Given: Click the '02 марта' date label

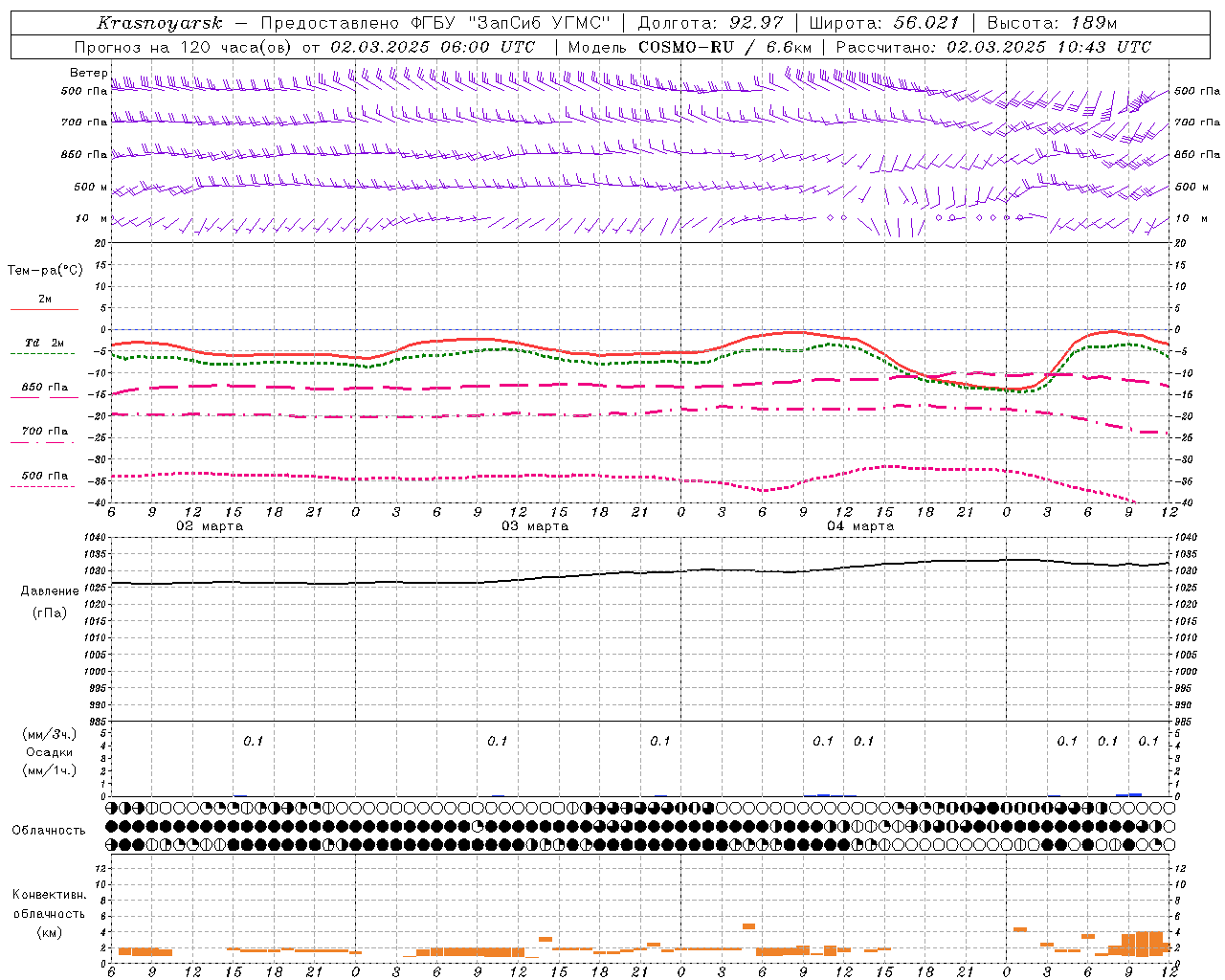Looking at the screenshot, I should 210,525.
